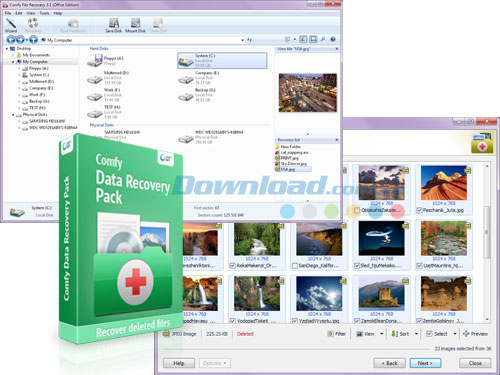This screenshot has height=375, width=500.
Task: Uncheck the UajtMauntins image checkbox
Action: (419, 266)
